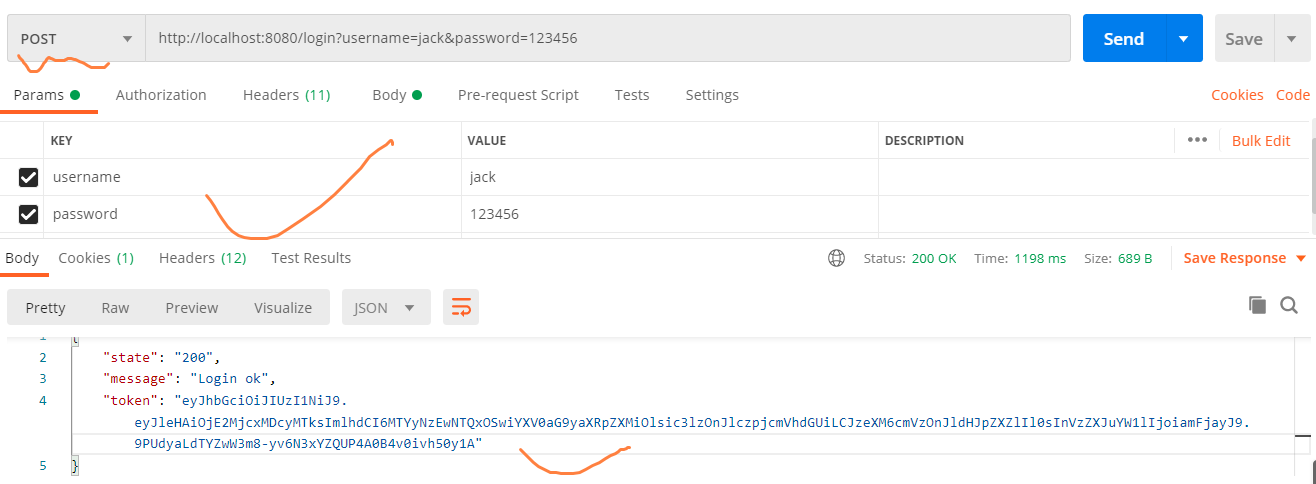The height and width of the screenshot is (484, 1316).
Task: Click the params table scrollbar
Action: (x=1313, y=175)
